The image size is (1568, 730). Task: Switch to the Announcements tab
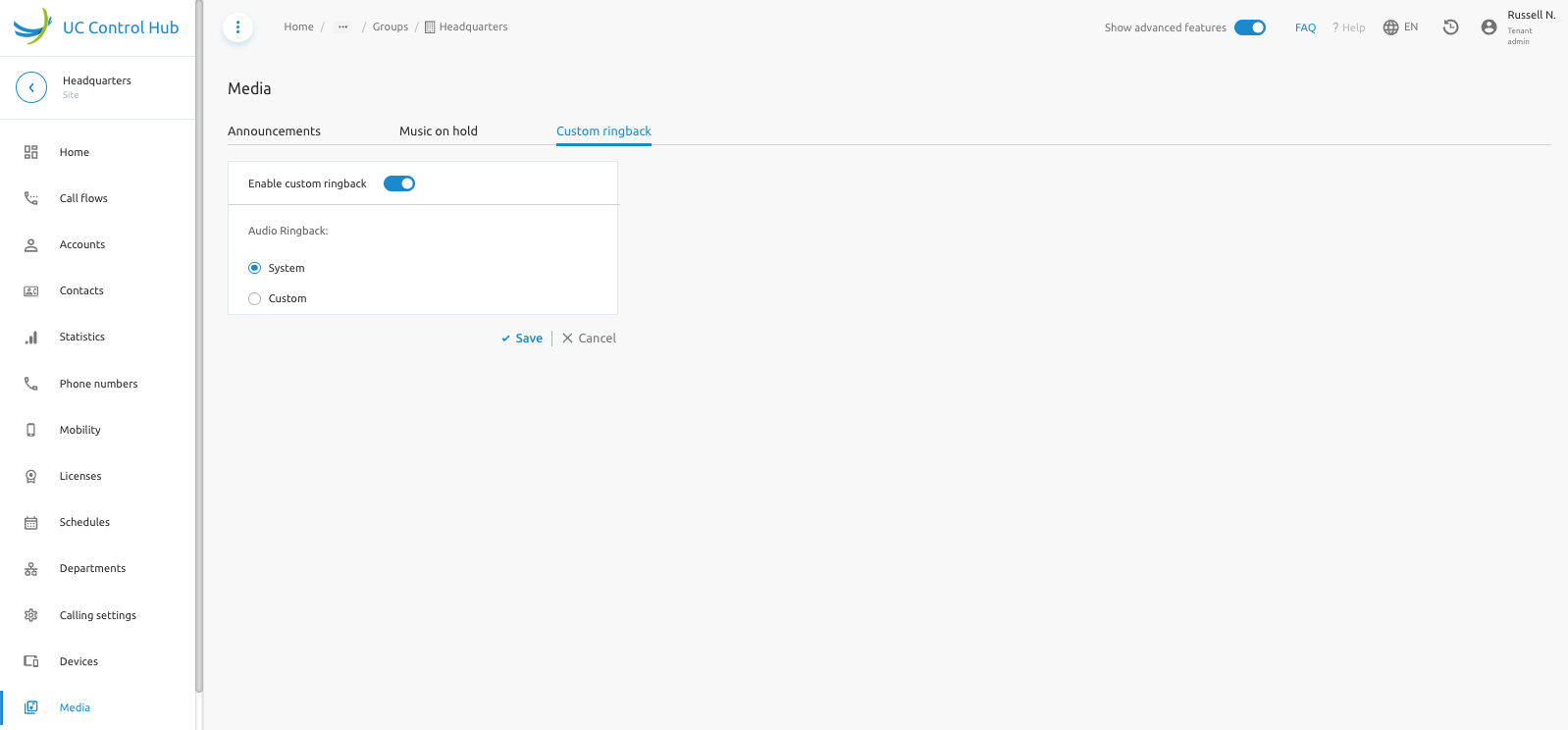tap(274, 131)
